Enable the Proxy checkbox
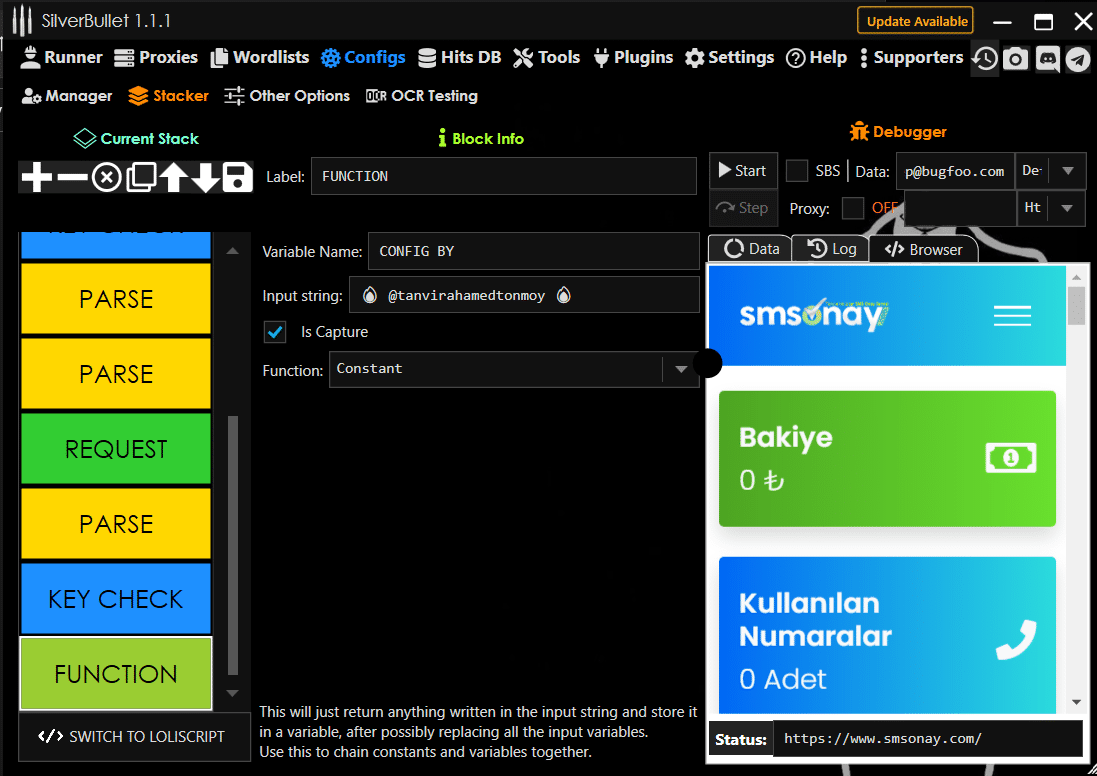The image size is (1097, 776). [x=853, y=208]
